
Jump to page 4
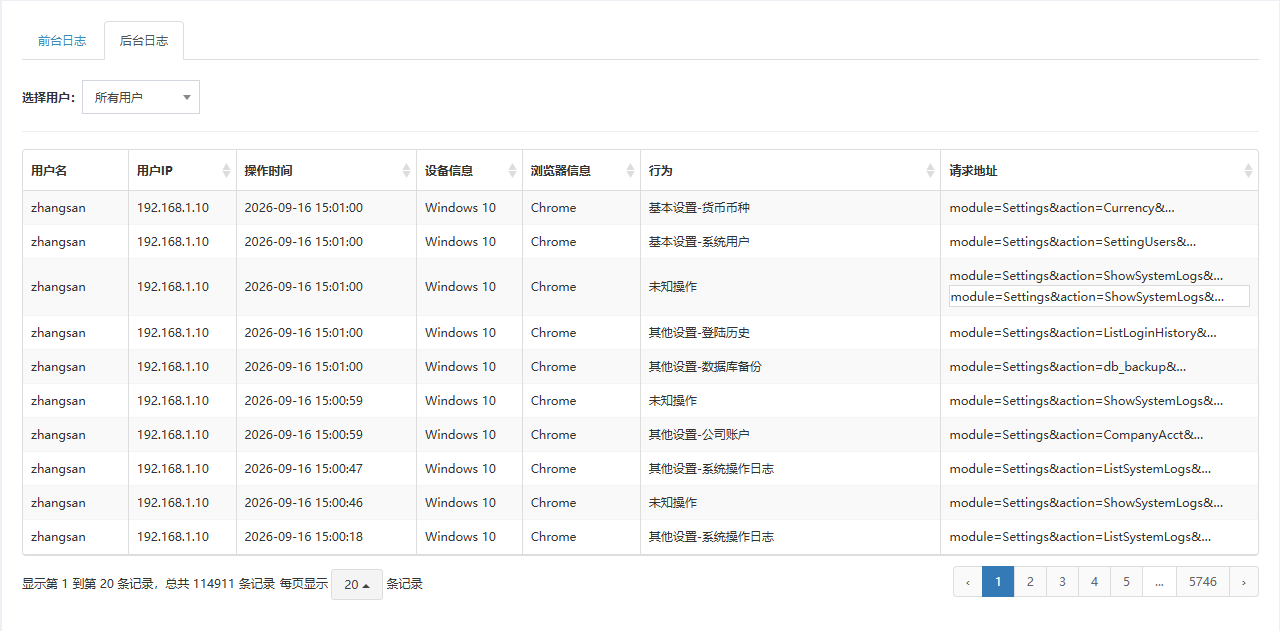tap(1094, 582)
